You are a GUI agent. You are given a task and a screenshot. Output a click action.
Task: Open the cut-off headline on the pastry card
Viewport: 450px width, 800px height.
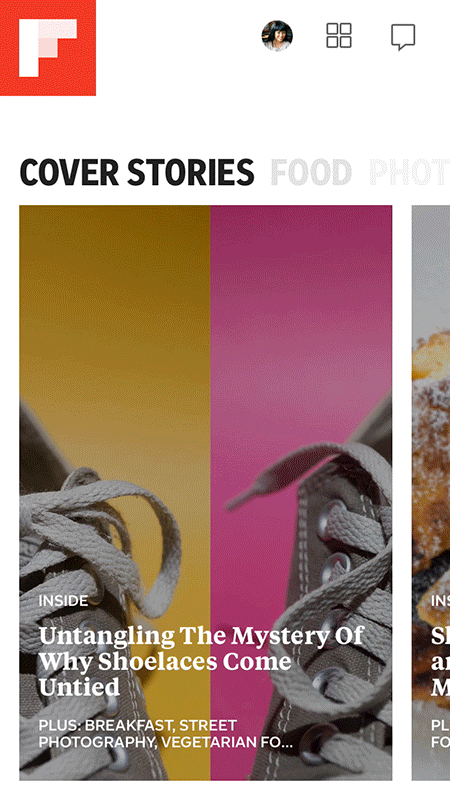(x=440, y=661)
